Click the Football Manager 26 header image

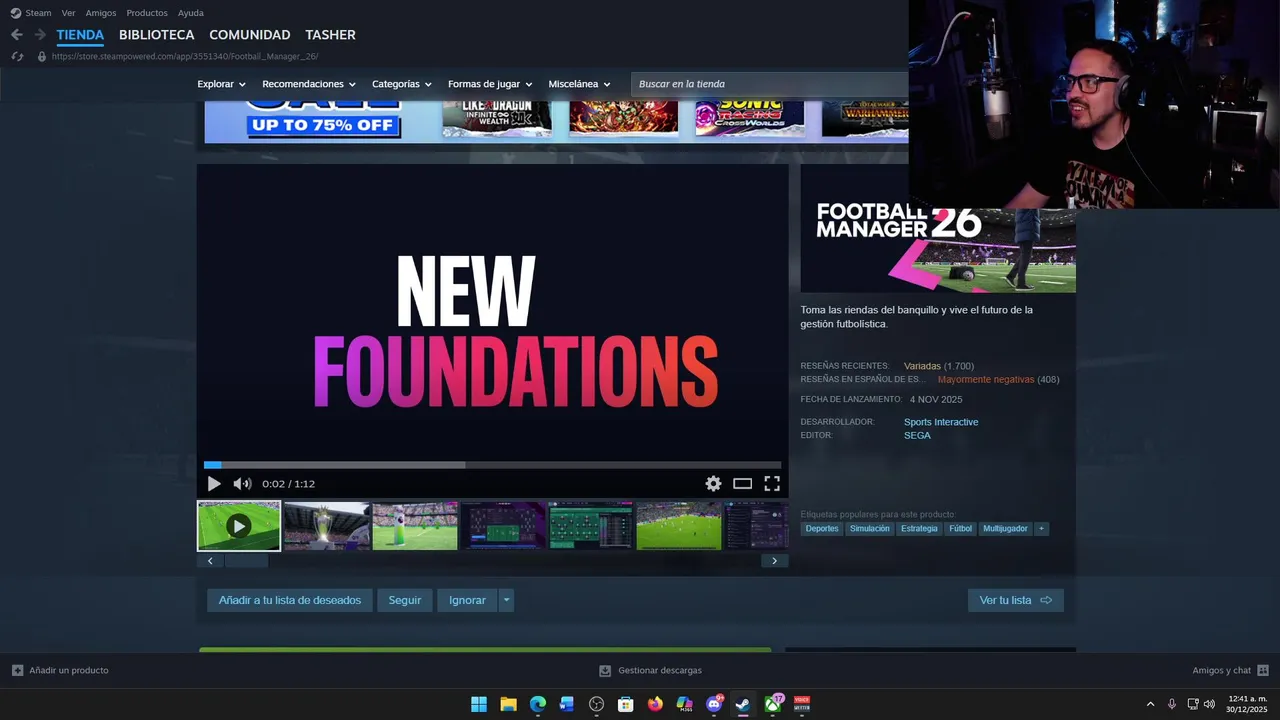pos(938,250)
